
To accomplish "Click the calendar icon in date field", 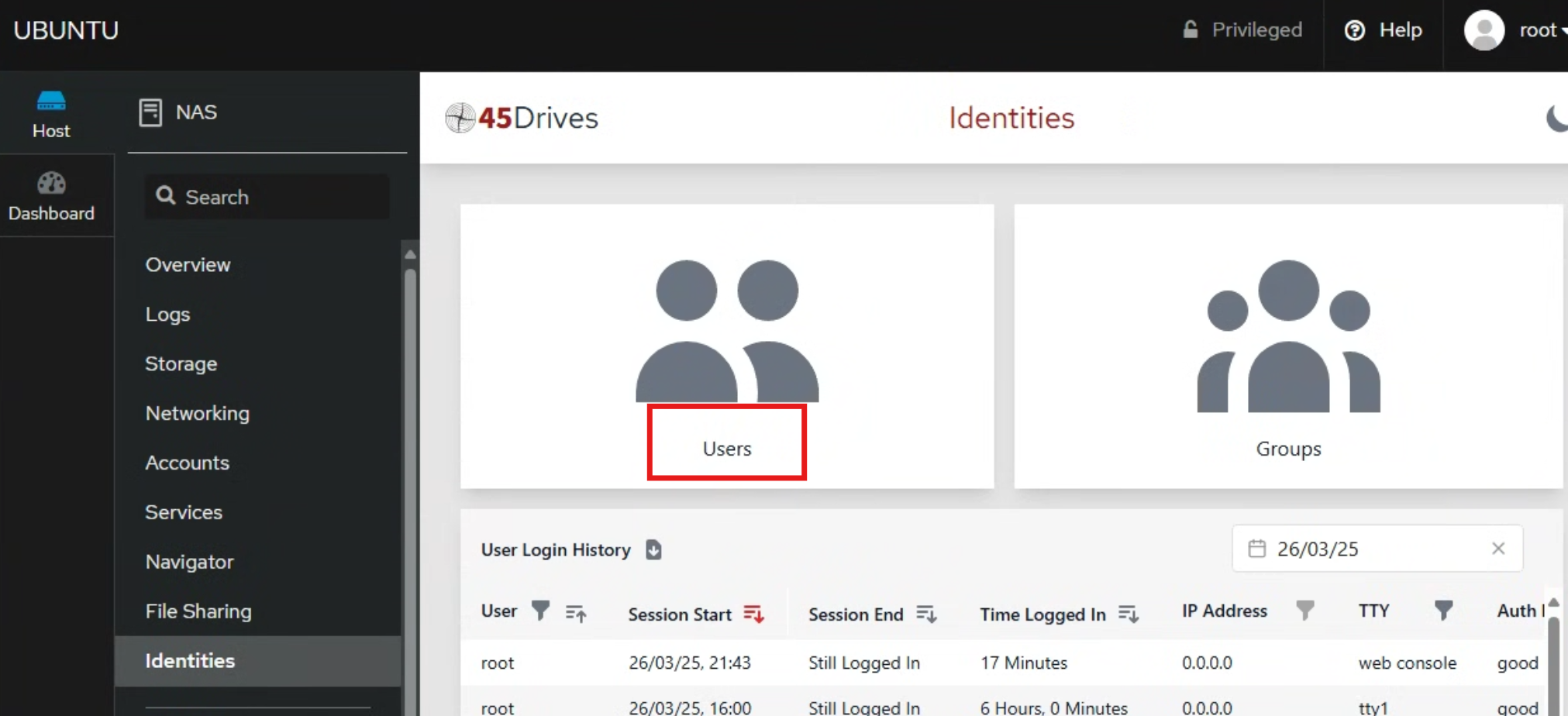I will tap(1256, 549).
